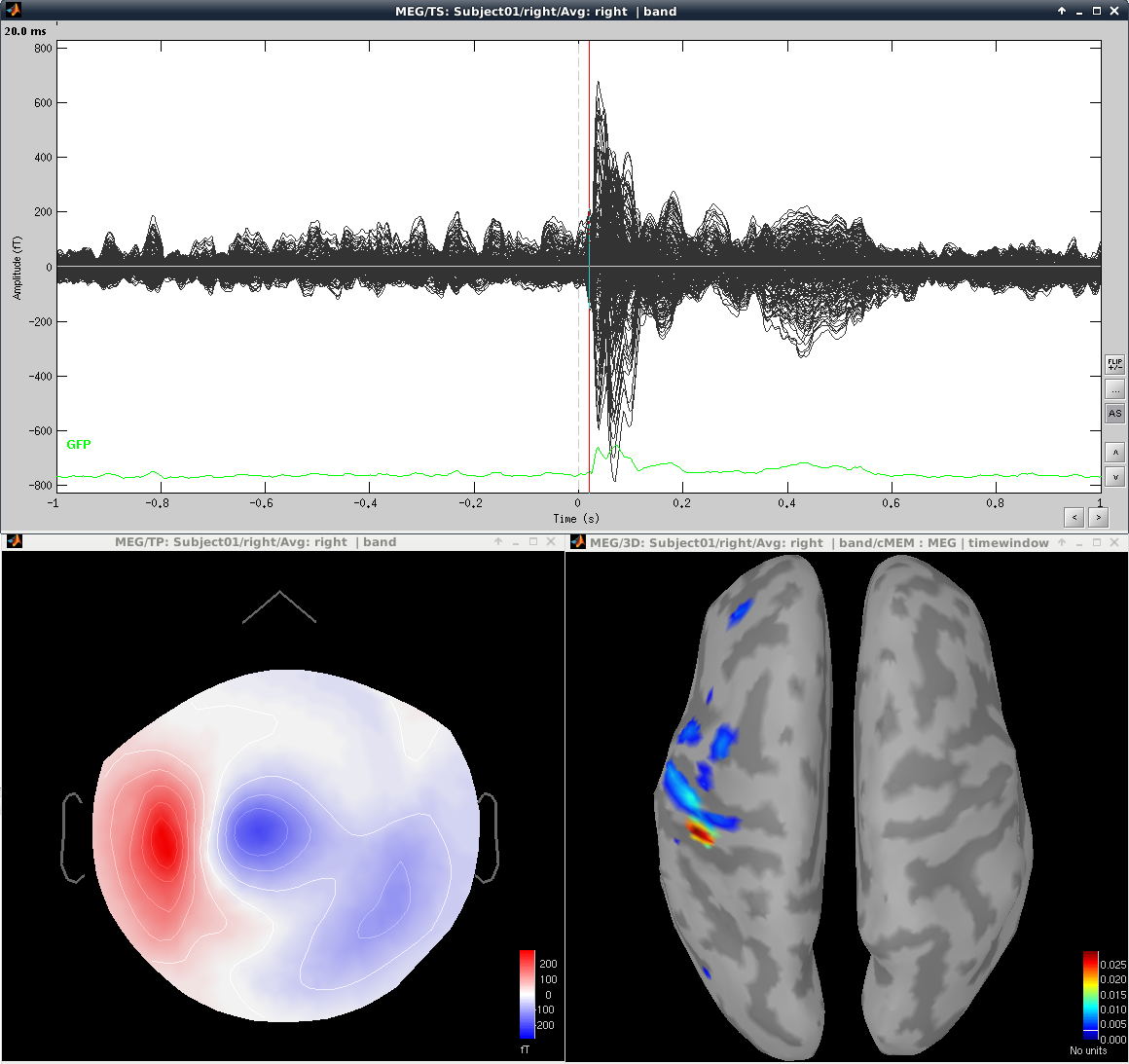Open display options with the '...' button
Screen dimensions: 1129x1064
tap(1114, 389)
